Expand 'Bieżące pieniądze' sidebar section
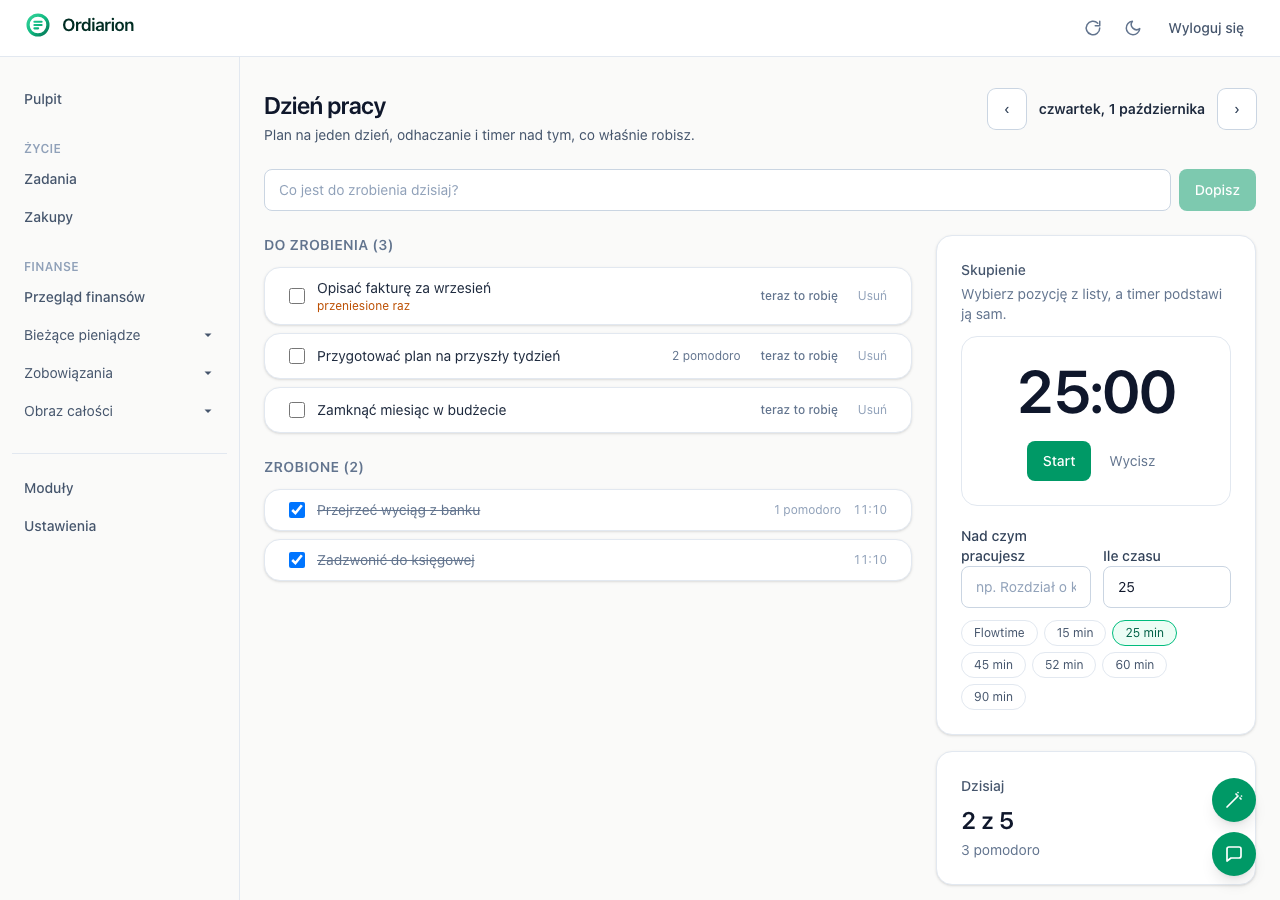 tap(119, 335)
